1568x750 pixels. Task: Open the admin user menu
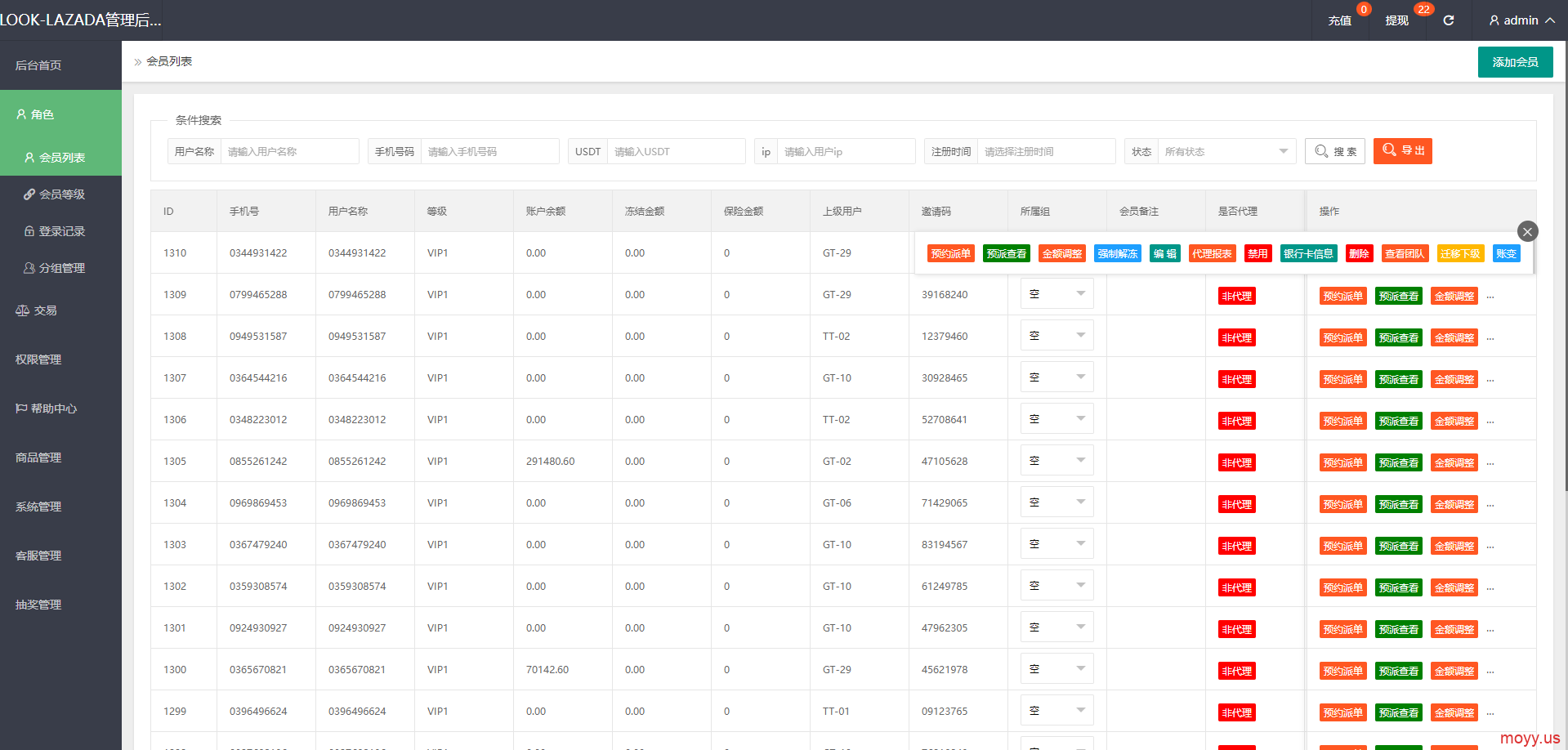pyautogui.click(x=1521, y=20)
